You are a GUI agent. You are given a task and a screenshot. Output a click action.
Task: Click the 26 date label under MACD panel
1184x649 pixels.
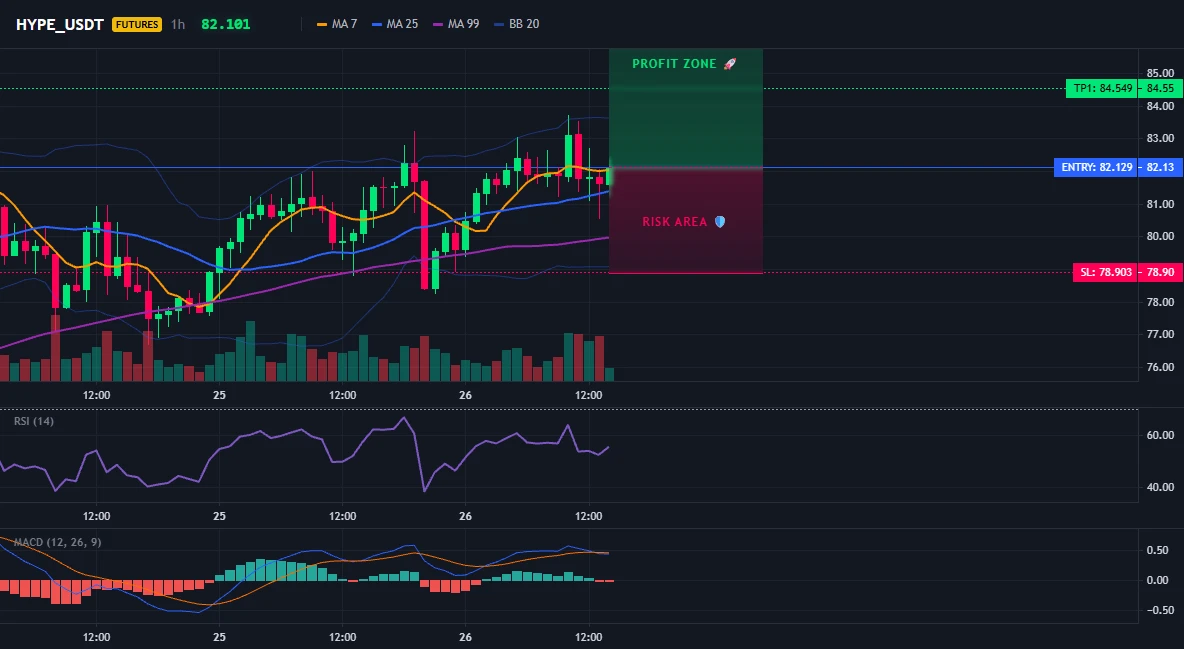coord(465,637)
